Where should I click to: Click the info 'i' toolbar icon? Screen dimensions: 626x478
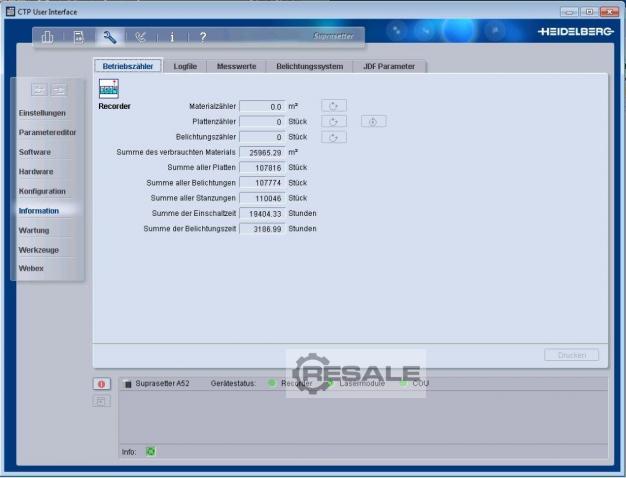(171, 37)
